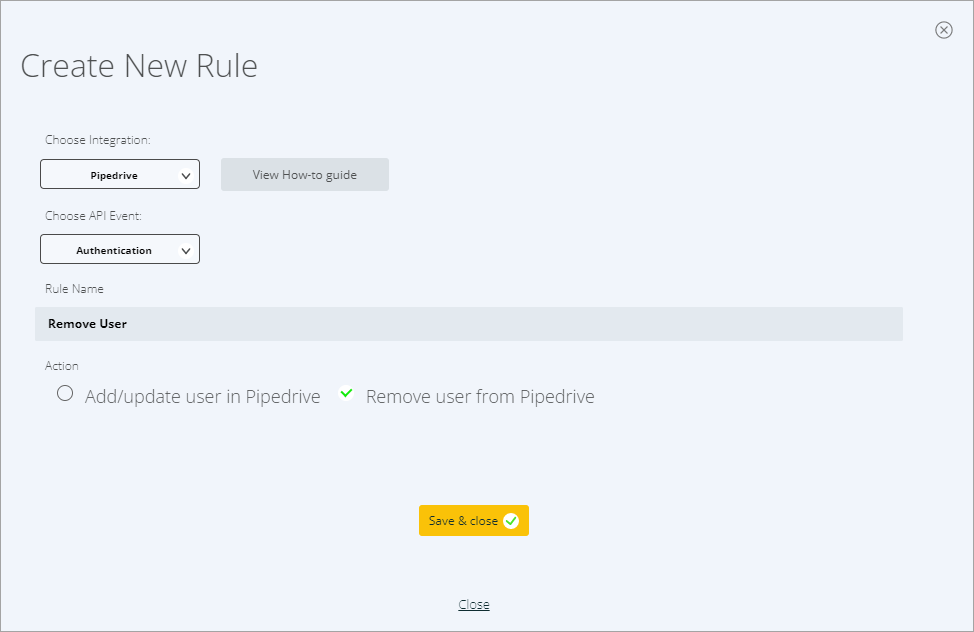Image resolution: width=974 pixels, height=632 pixels.
Task: Expand the Authentication dropdown using its chevron arrow
Action: pyautogui.click(x=185, y=251)
